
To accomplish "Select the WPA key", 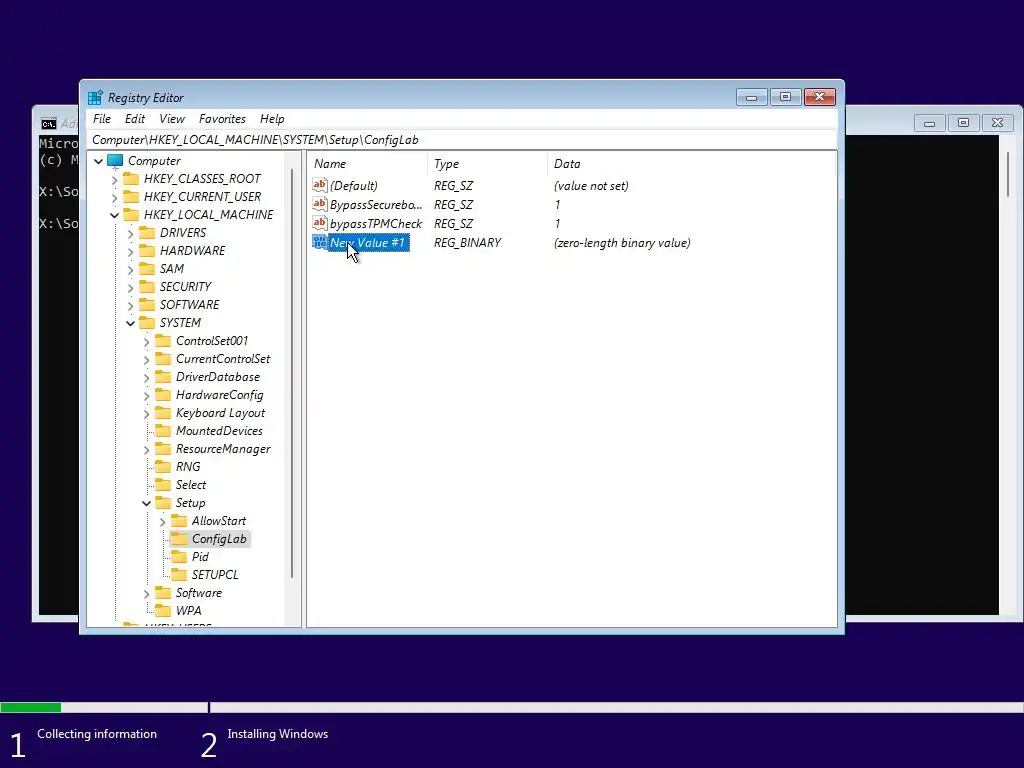I will click(x=188, y=611).
